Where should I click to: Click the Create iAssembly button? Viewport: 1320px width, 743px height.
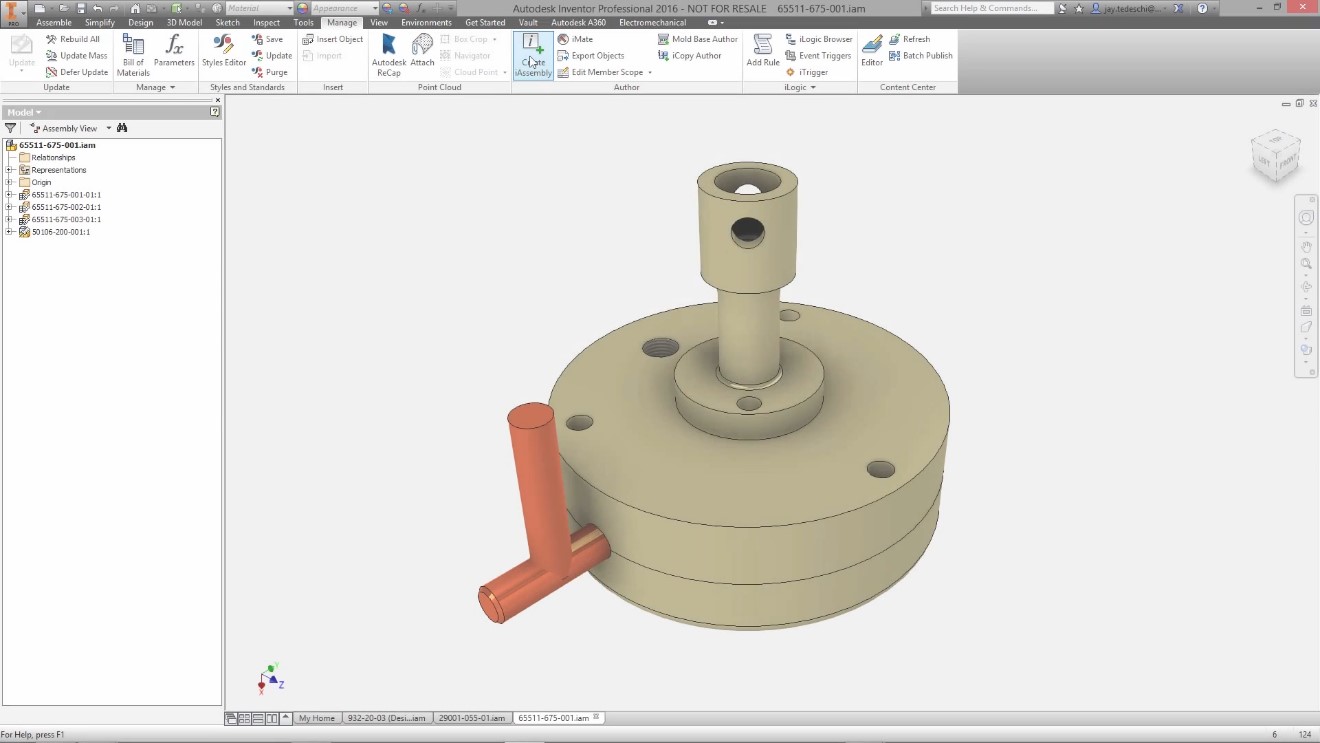tap(533, 55)
